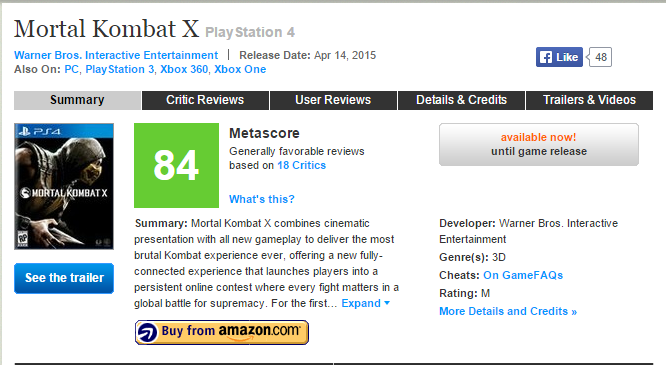Click the available now button

pyautogui.click(x=539, y=144)
